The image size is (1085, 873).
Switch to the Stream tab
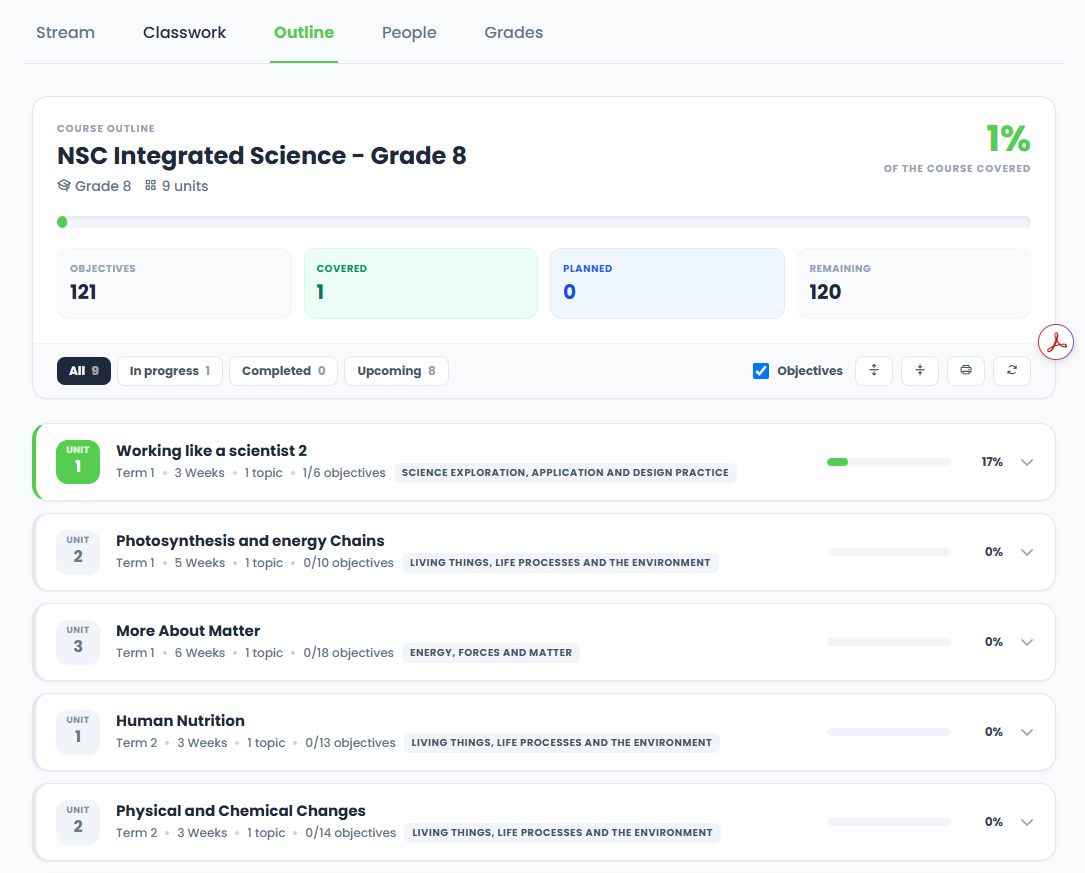tap(65, 33)
